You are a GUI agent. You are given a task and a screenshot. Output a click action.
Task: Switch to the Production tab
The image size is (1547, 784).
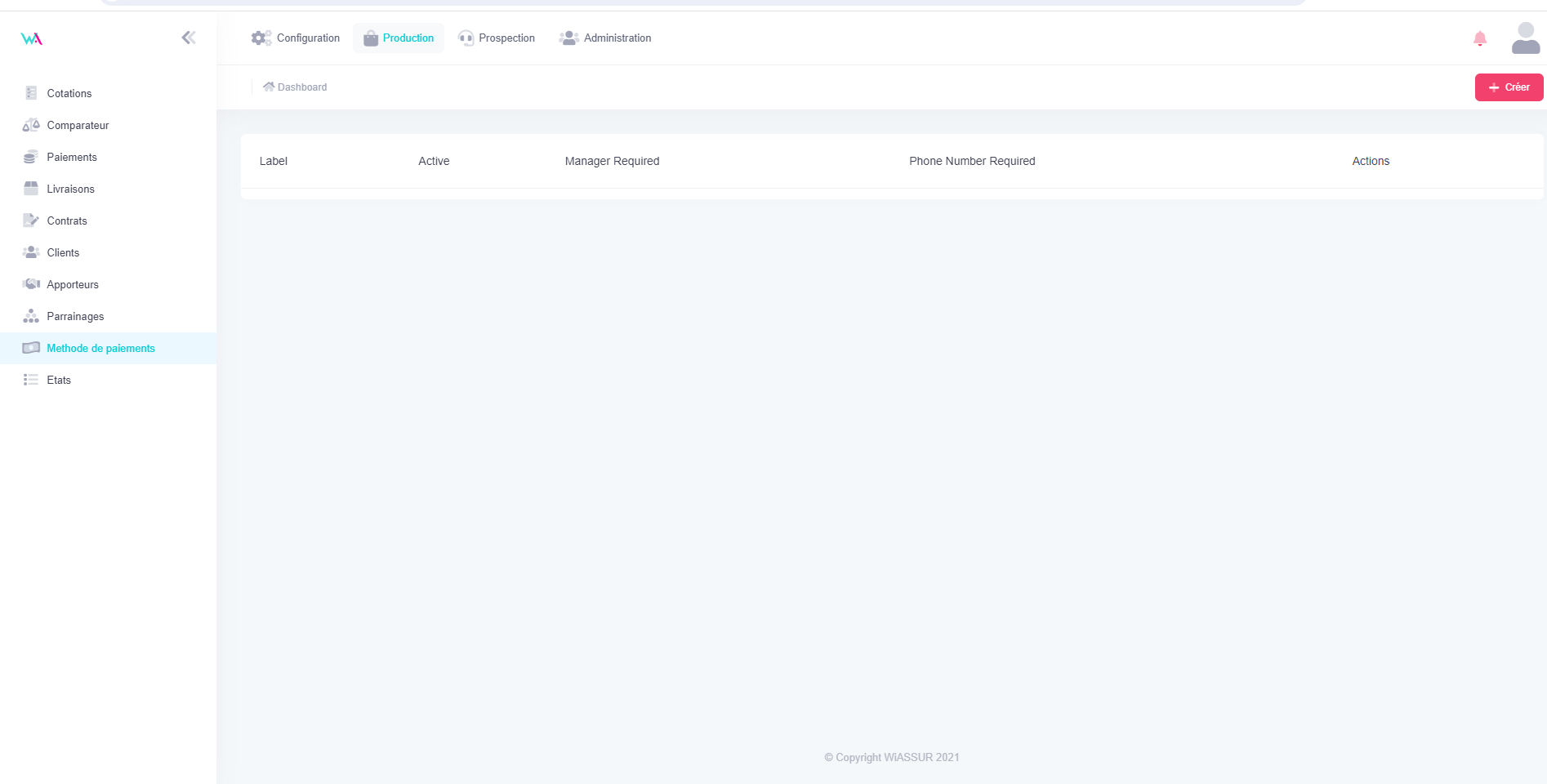pos(399,38)
